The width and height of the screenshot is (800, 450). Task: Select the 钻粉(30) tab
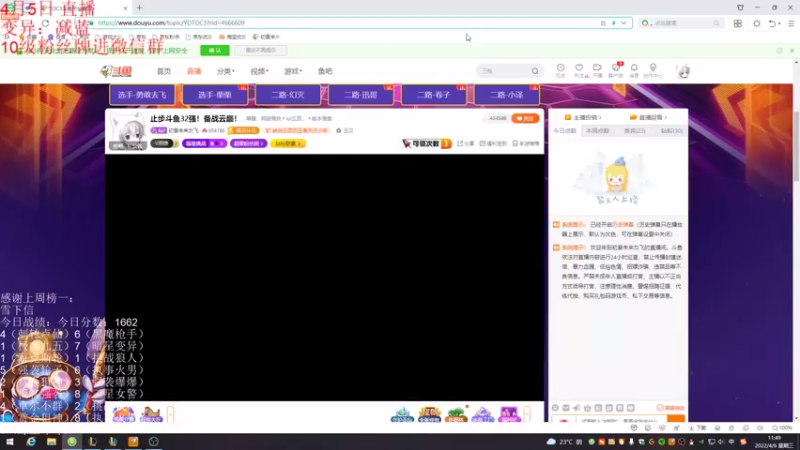(x=671, y=131)
